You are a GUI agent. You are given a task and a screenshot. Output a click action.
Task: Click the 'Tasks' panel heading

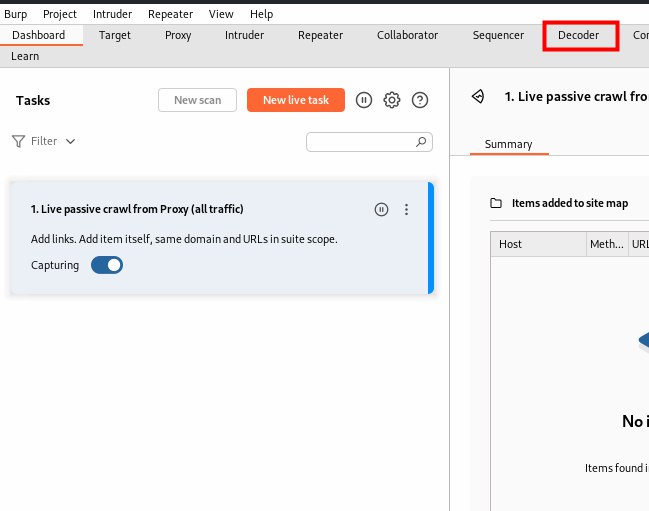33,101
